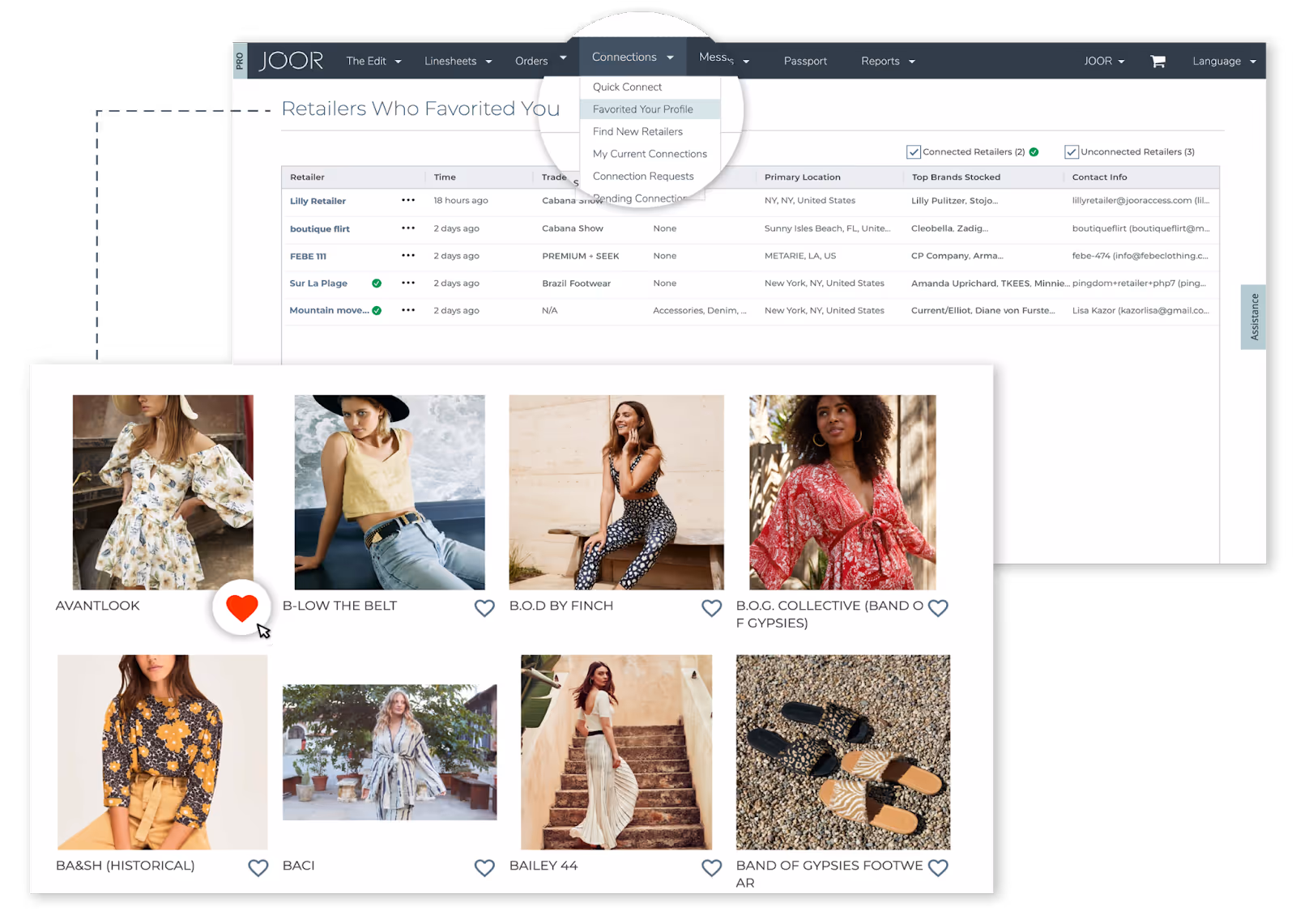Go to Passport in the navbar

click(x=805, y=62)
